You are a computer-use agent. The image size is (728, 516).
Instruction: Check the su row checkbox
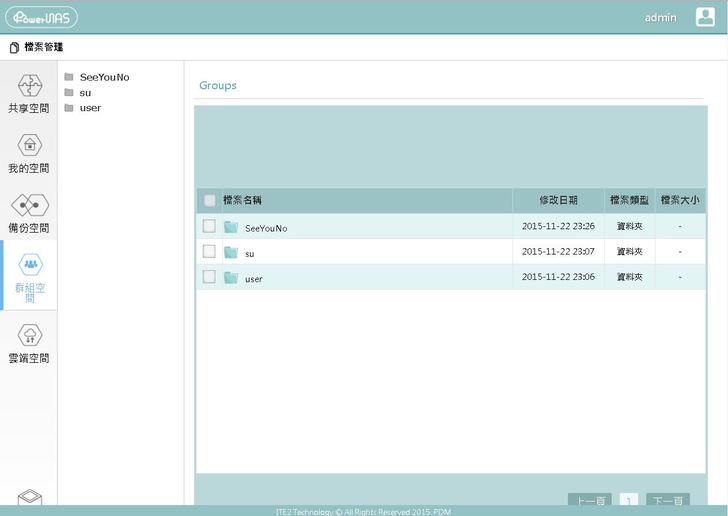pos(209,252)
